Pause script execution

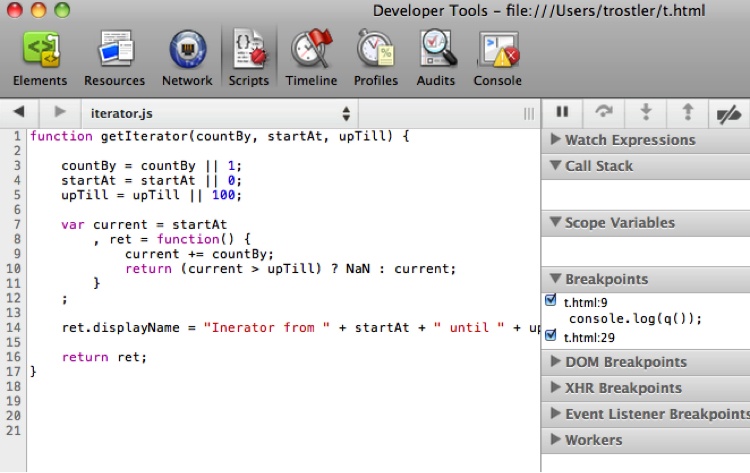pos(562,112)
